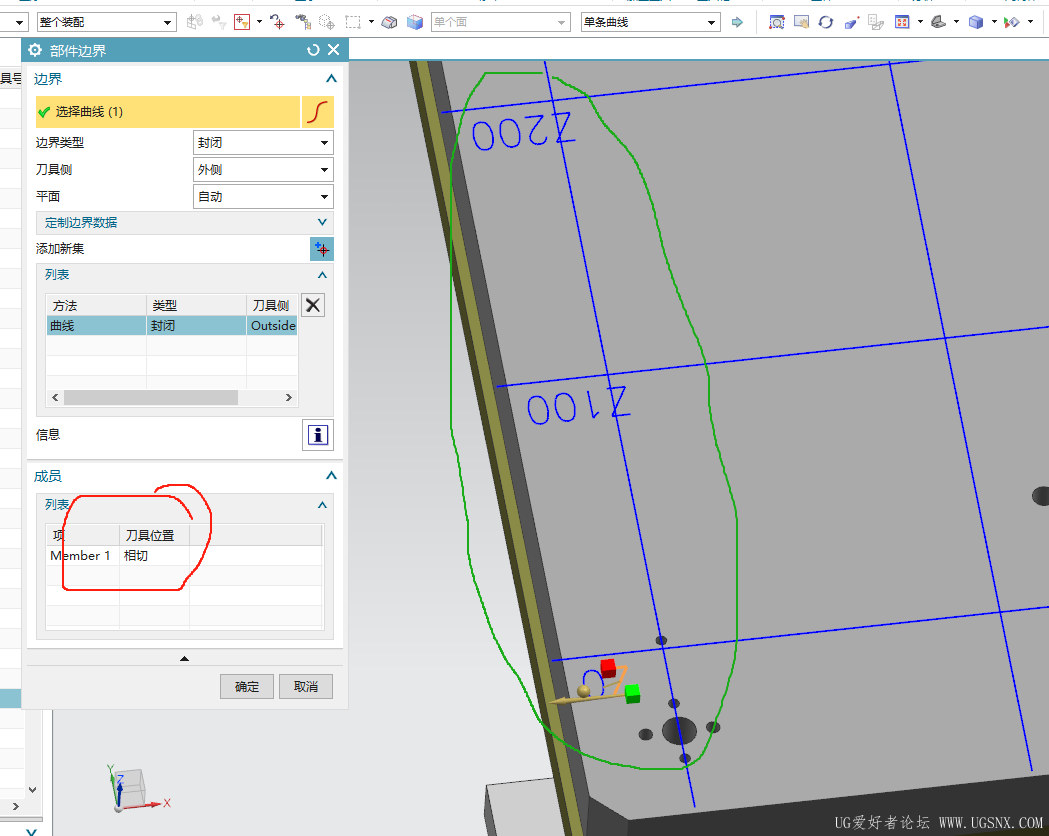Click the face highlight solid icon

[389, 22]
